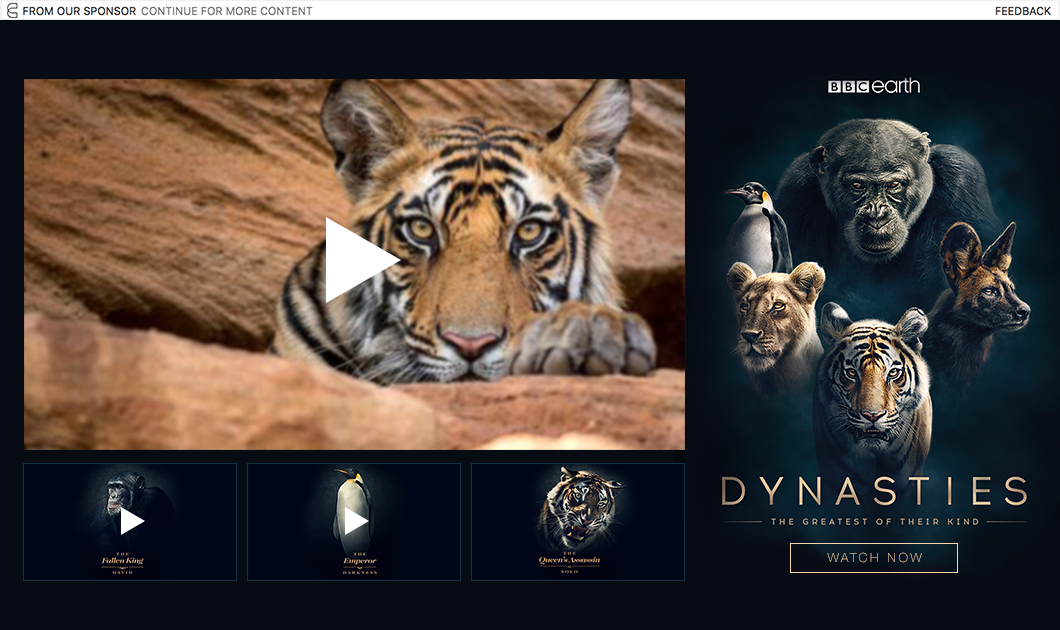Screen dimensions: 1060x630
Task: Play "The Fallen King" episode clip
Action: pyautogui.click(x=129, y=521)
